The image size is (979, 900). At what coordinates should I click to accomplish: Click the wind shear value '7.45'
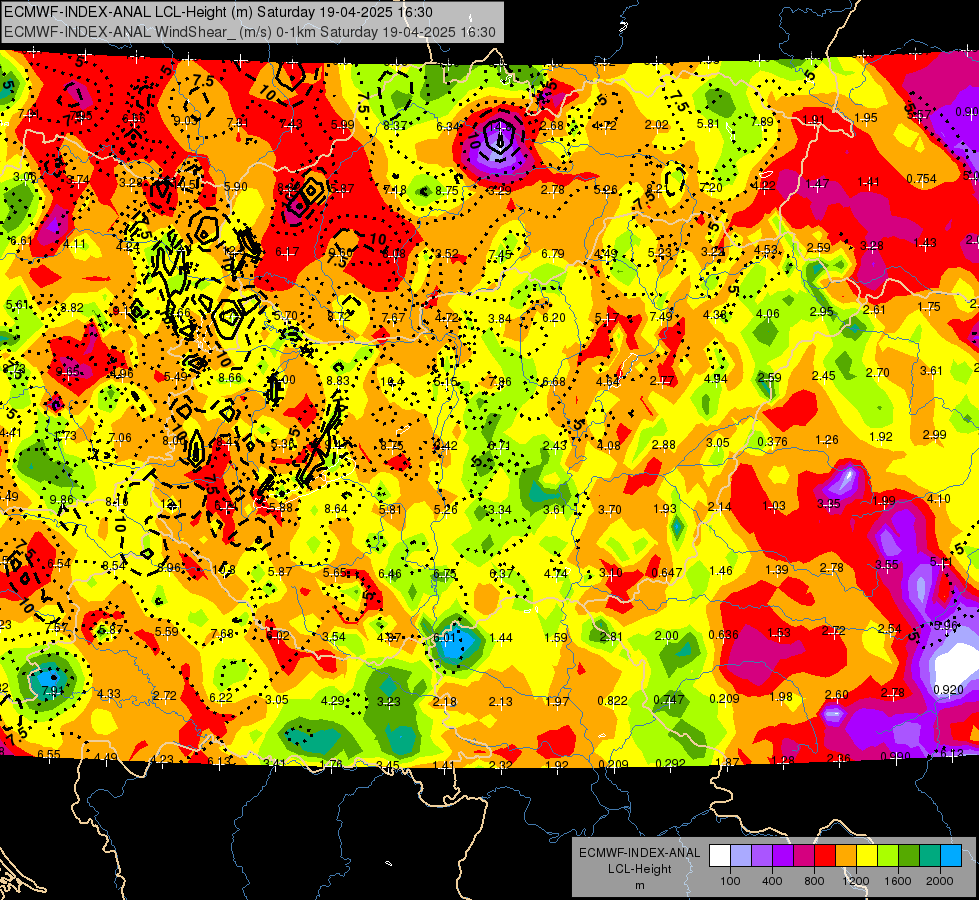click(500, 254)
